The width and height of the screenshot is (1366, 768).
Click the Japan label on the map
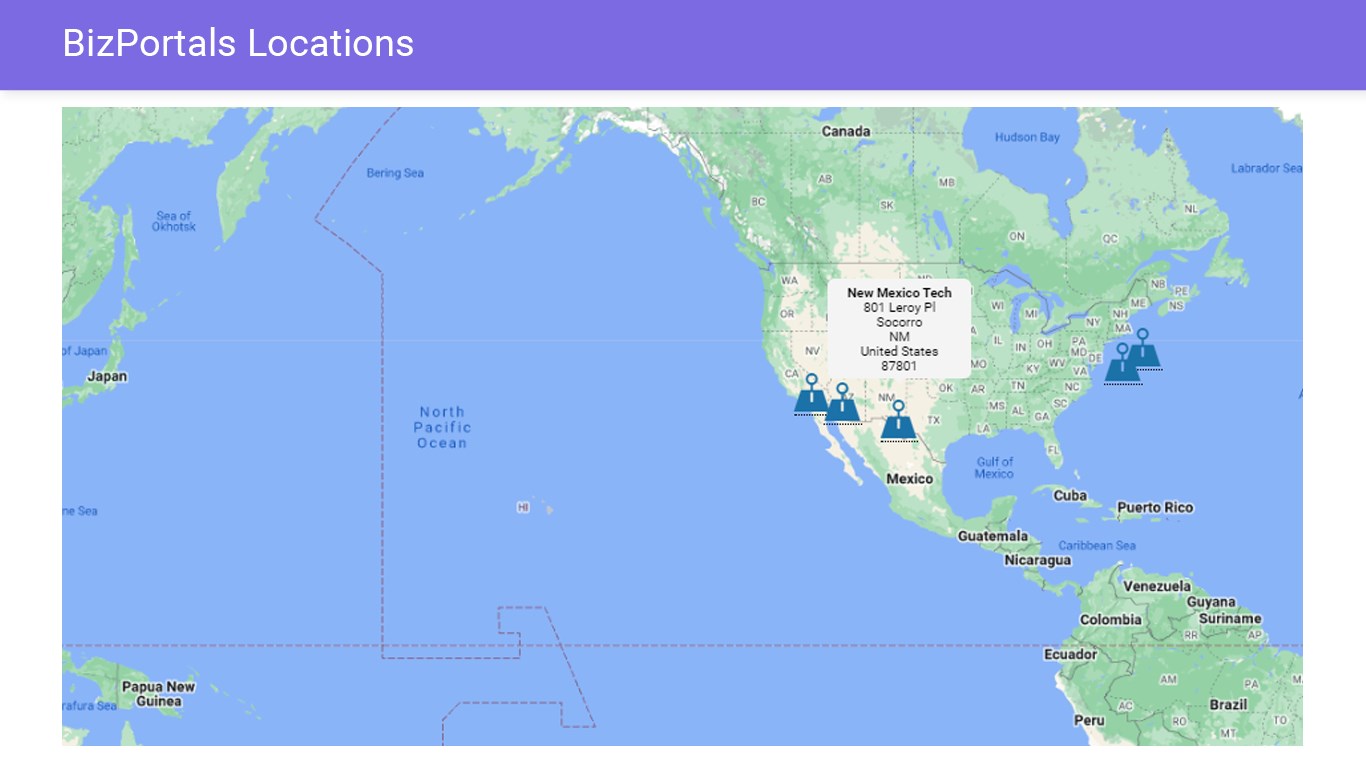tap(107, 377)
